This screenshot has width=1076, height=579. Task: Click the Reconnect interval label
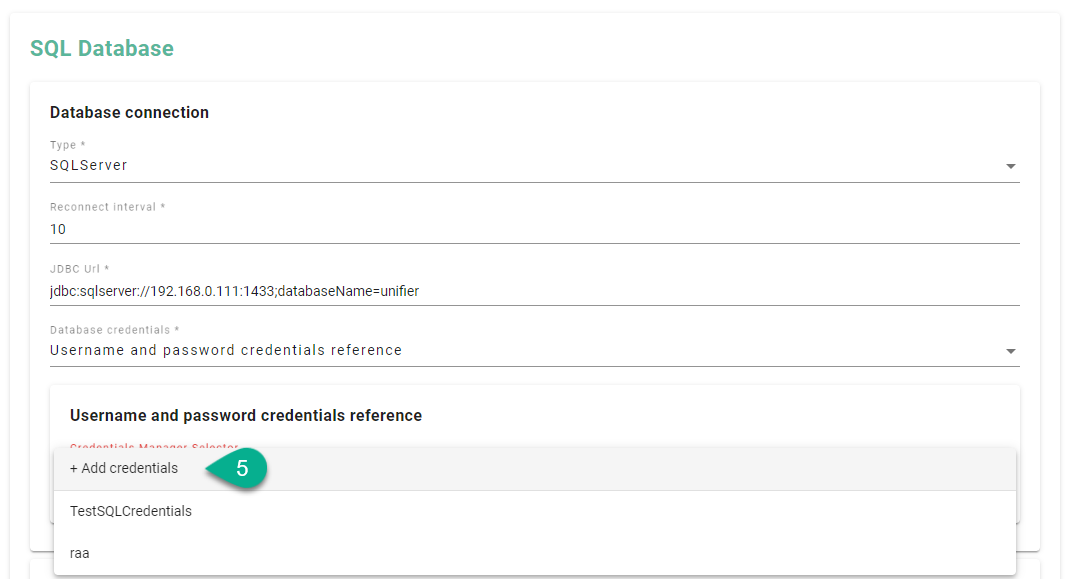coord(107,207)
